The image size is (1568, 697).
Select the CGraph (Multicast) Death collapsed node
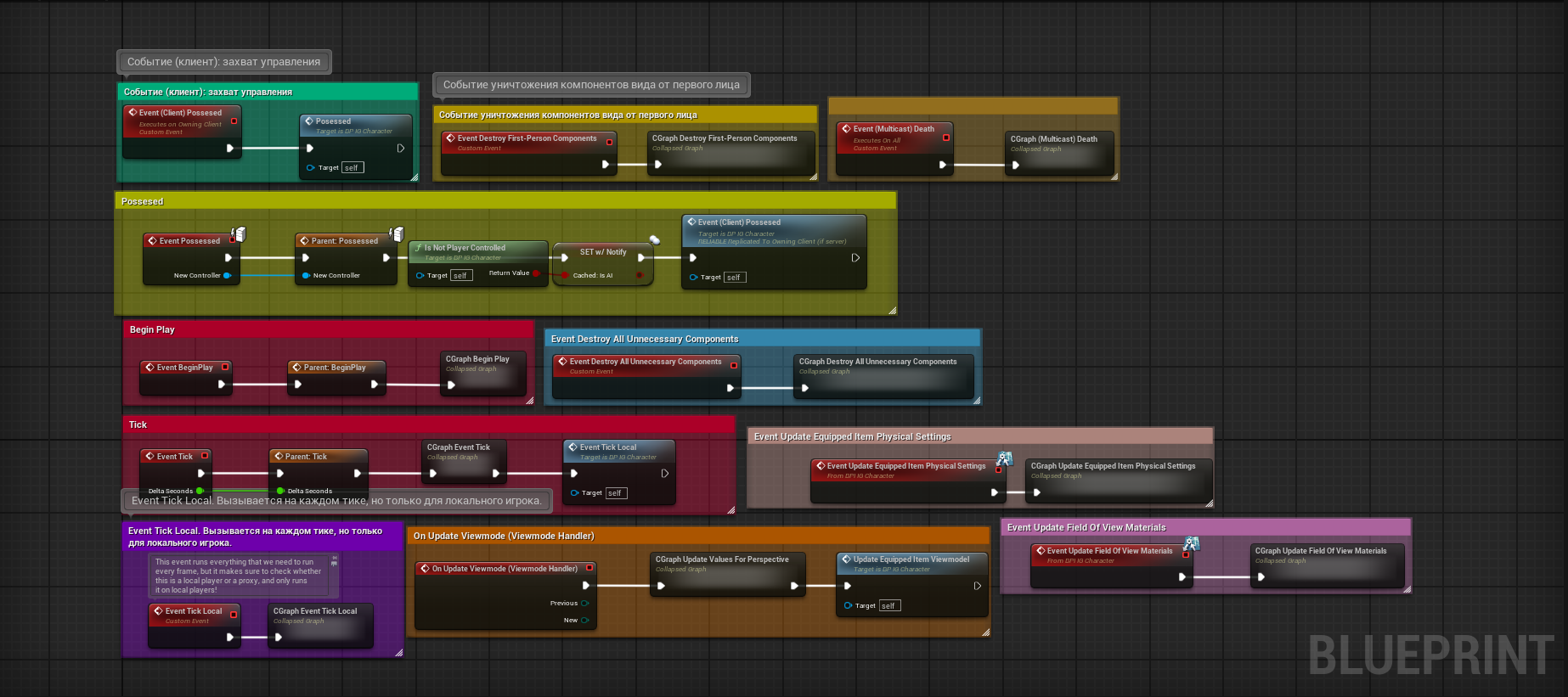[x=1059, y=154]
